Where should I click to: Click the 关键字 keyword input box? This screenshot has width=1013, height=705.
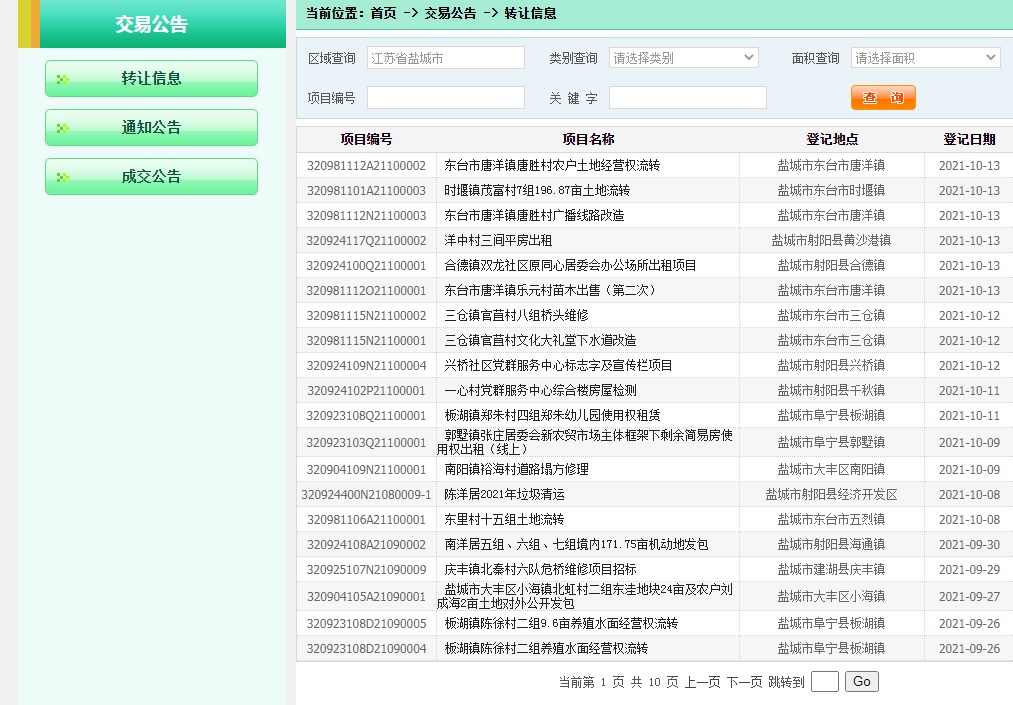point(687,97)
